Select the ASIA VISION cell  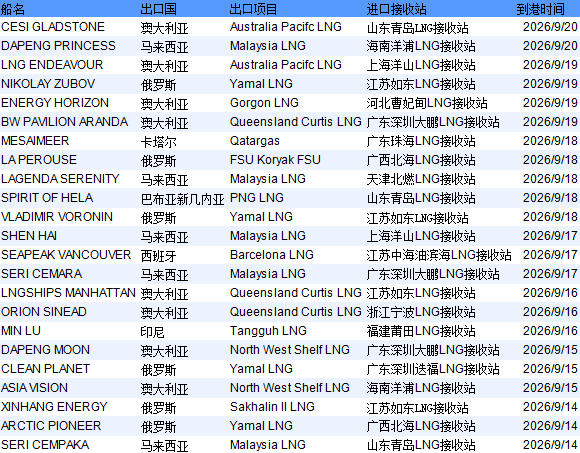click(34, 388)
